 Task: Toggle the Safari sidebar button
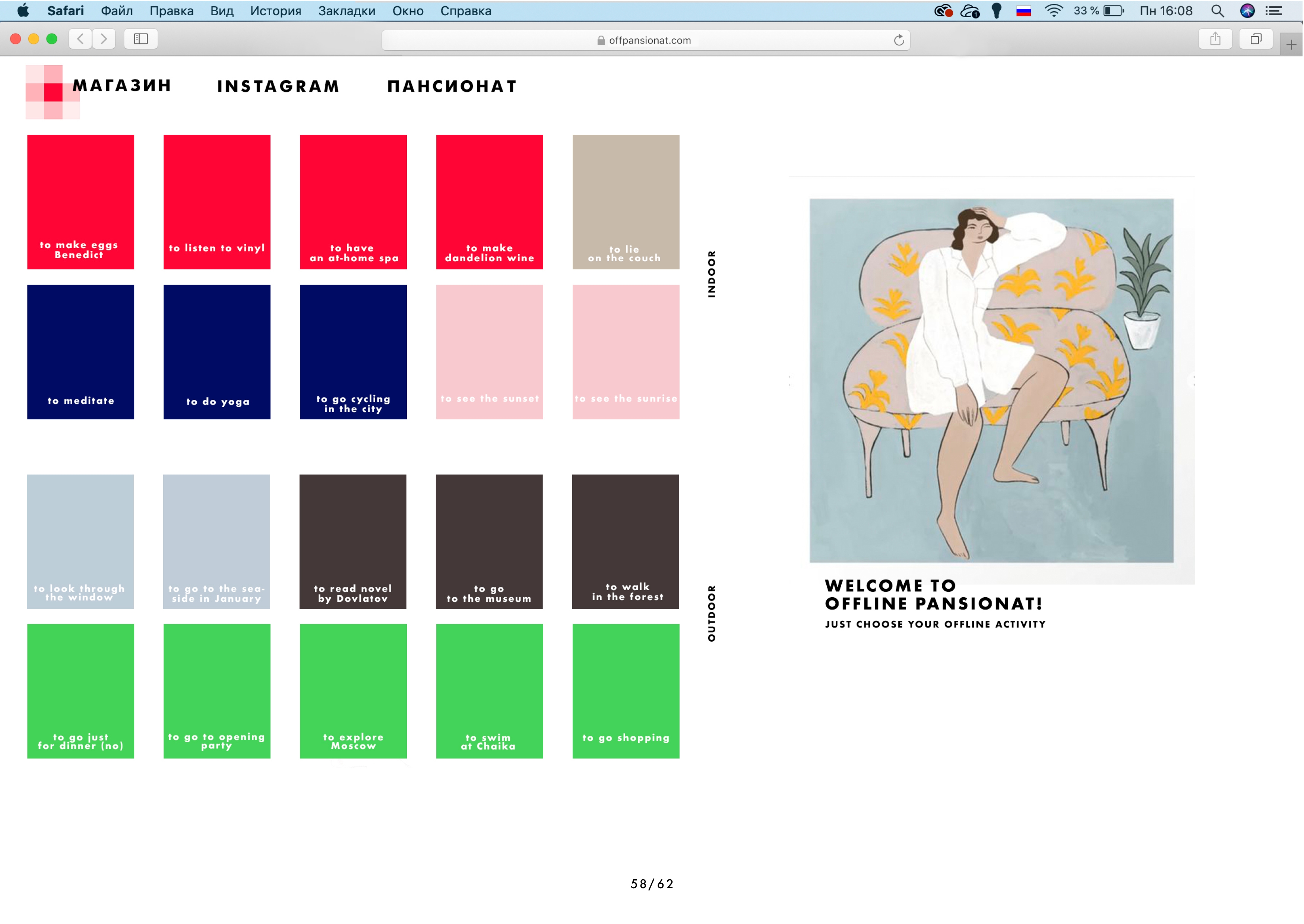point(141,39)
